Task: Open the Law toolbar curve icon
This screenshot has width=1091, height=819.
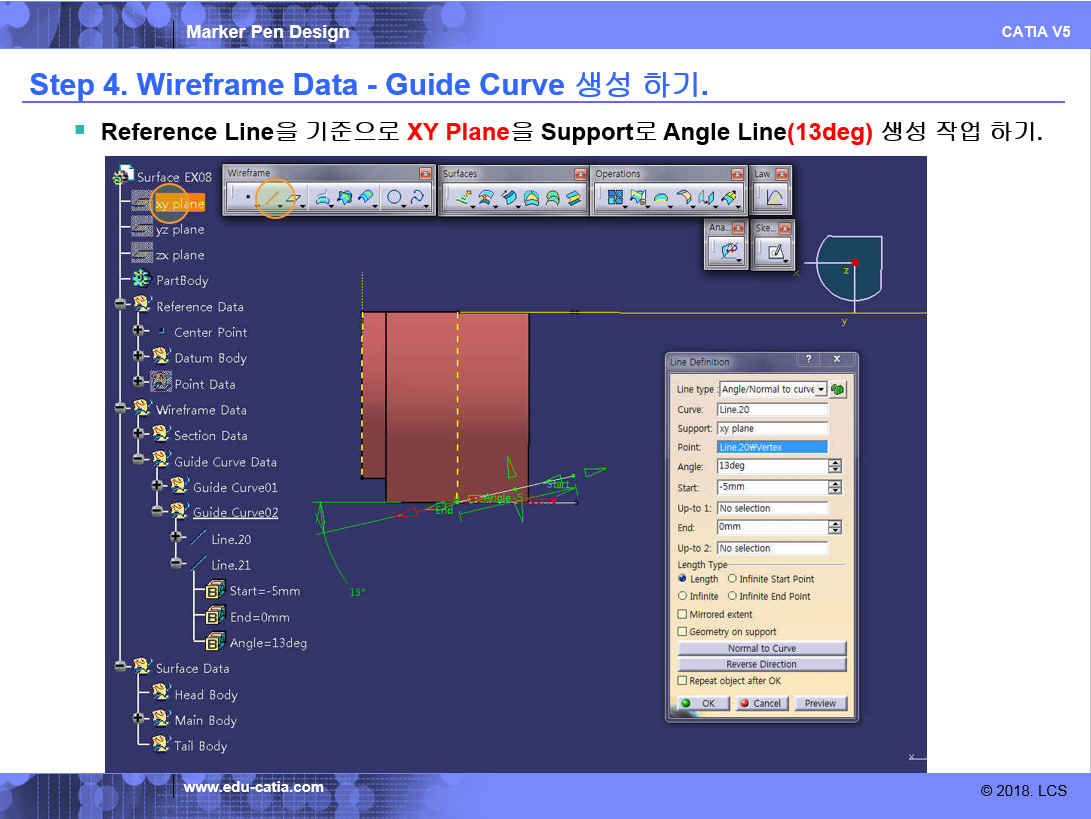Action: point(773,198)
